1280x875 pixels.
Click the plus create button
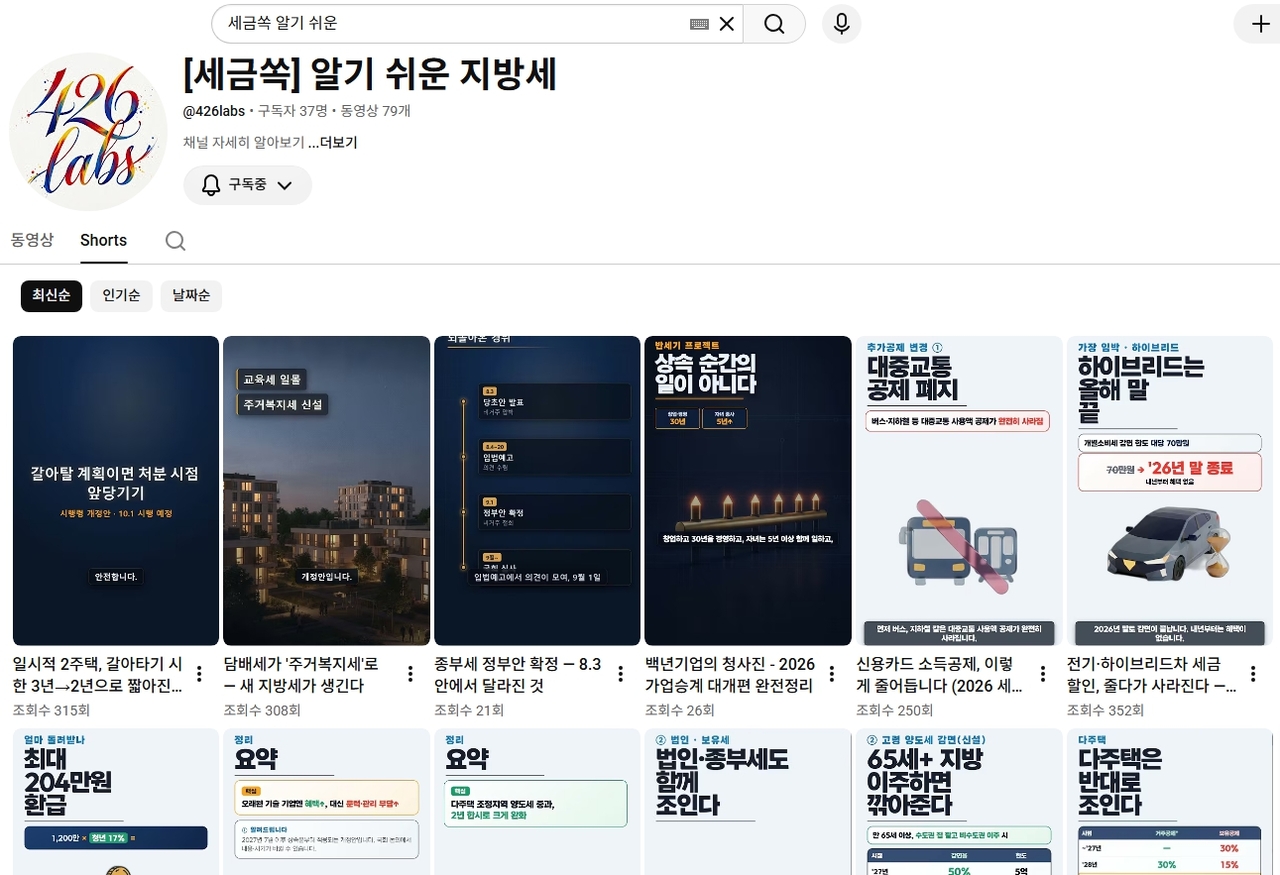tap(1260, 24)
